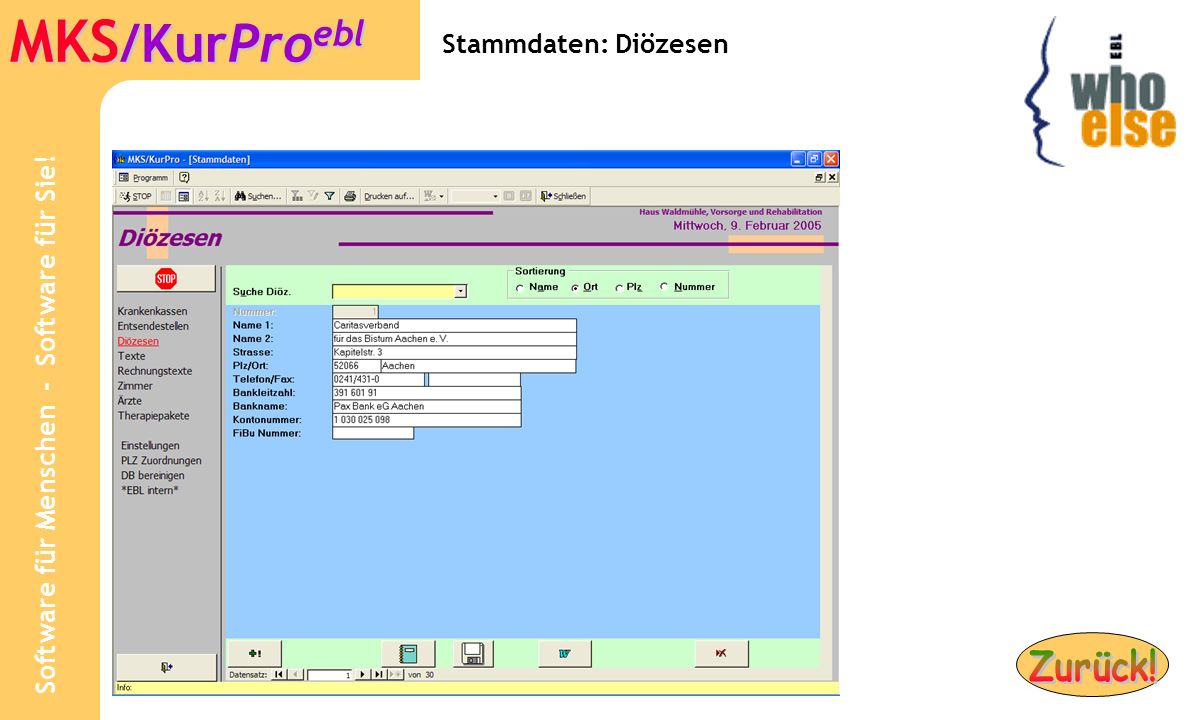Click the Plz field 52066
Screen dimensions: 1200x720
pos(356,366)
